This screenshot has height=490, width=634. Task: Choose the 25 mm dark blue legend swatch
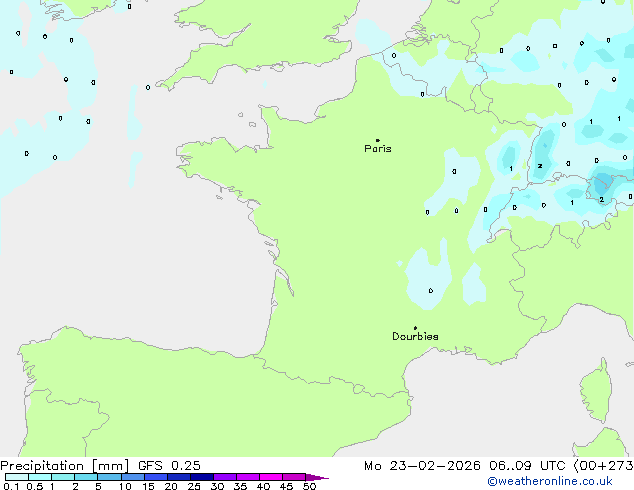[202, 478]
